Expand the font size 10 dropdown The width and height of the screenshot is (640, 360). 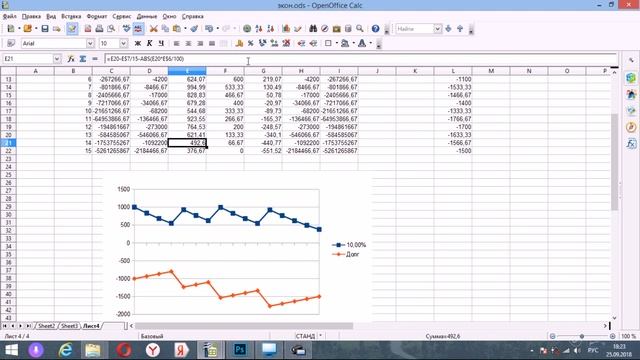coord(123,43)
